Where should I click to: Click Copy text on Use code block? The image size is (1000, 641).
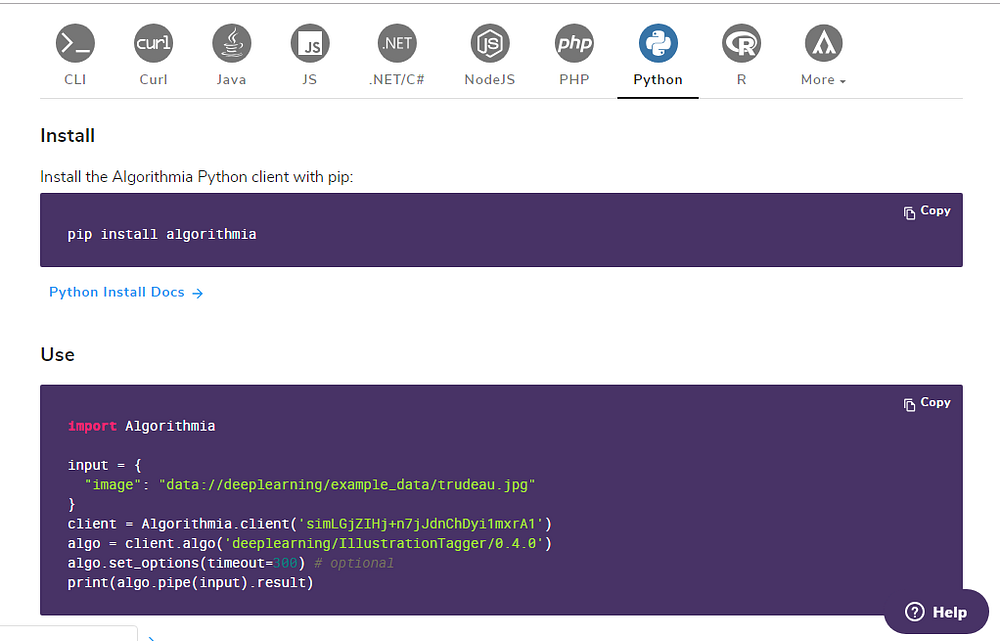pyautogui.click(x=936, y=402)
